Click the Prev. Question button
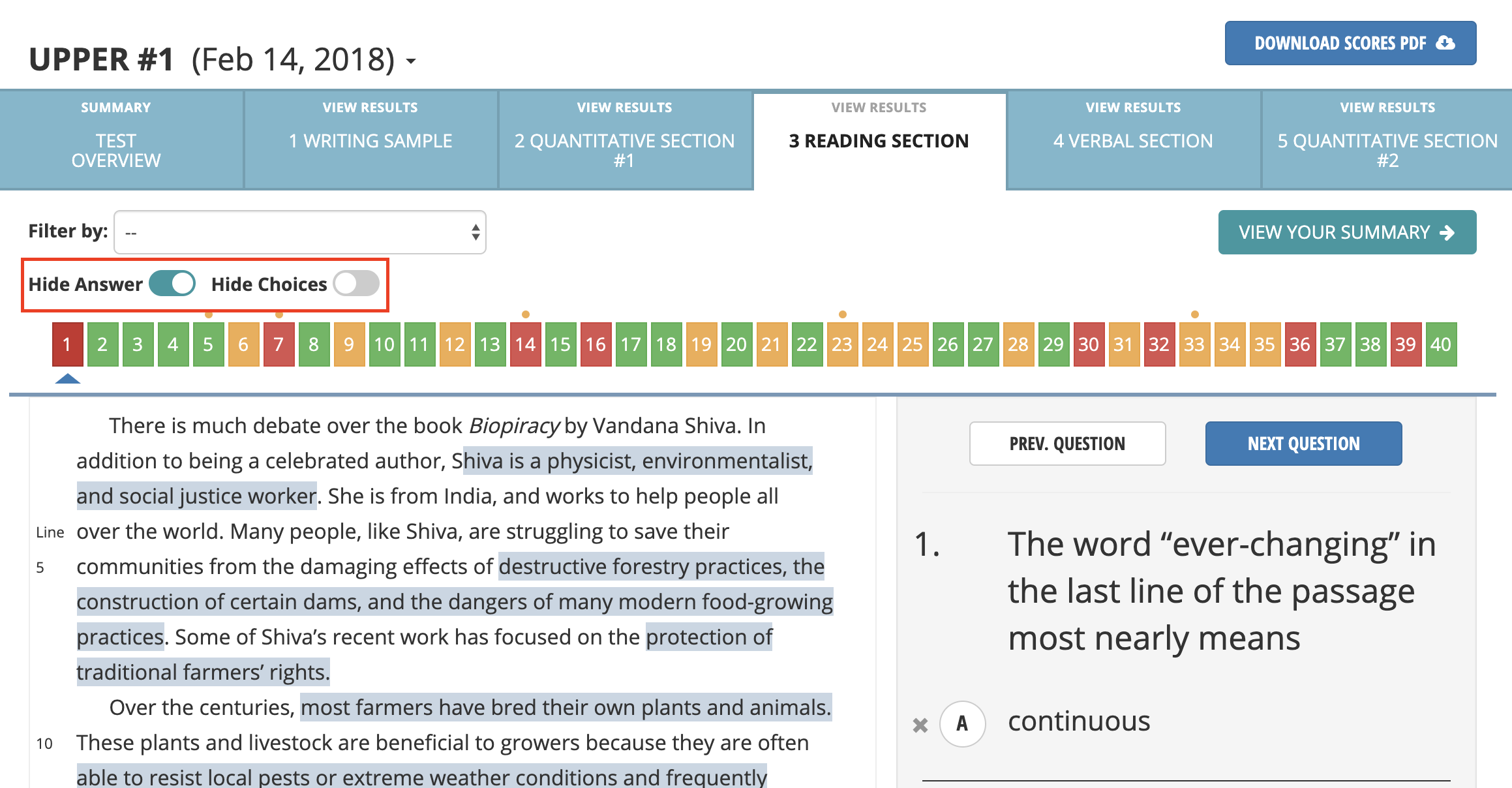1512x788 pixels. point(1067,444)
